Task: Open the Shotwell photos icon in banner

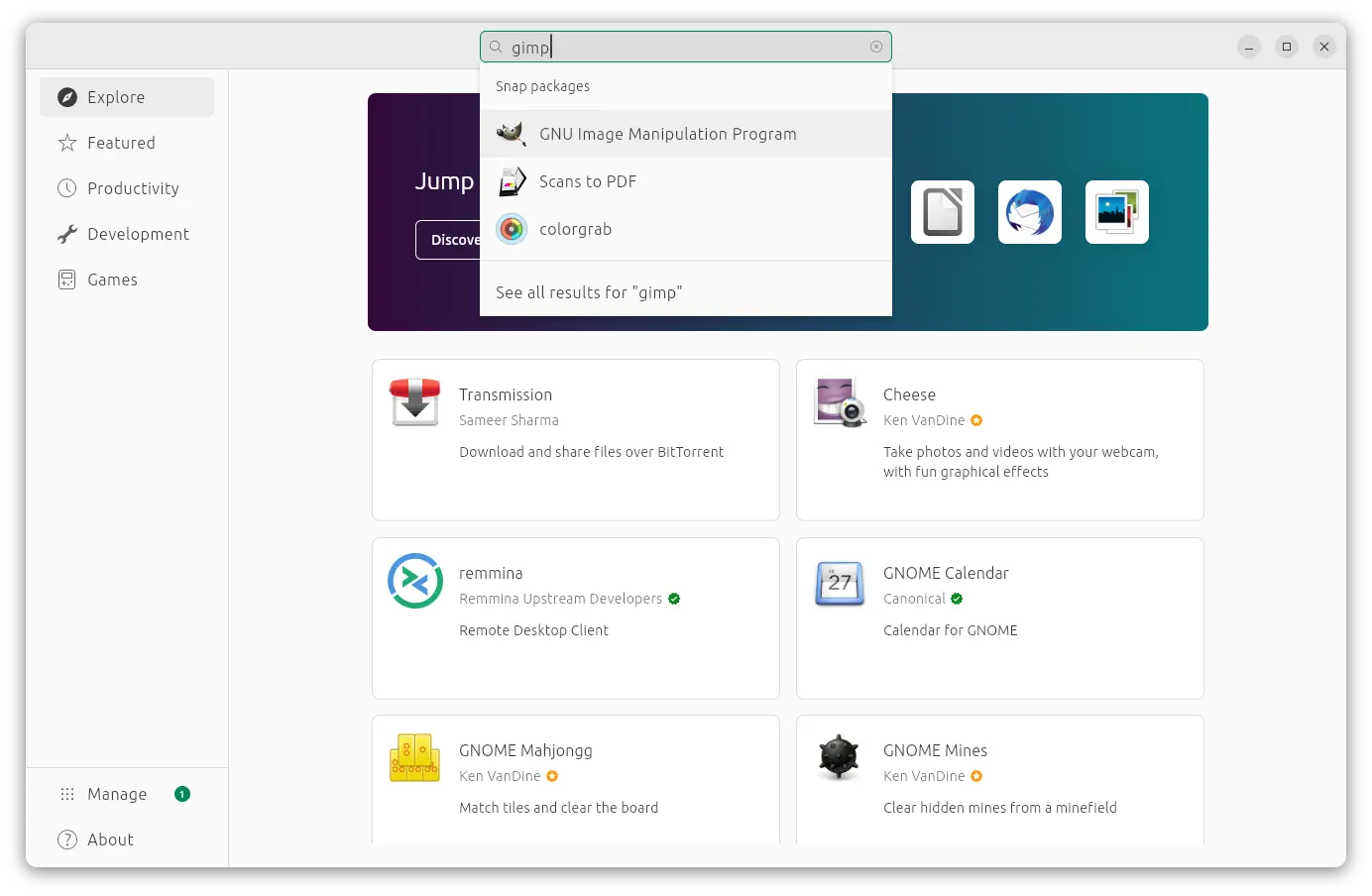Action: click(1117, 212)
